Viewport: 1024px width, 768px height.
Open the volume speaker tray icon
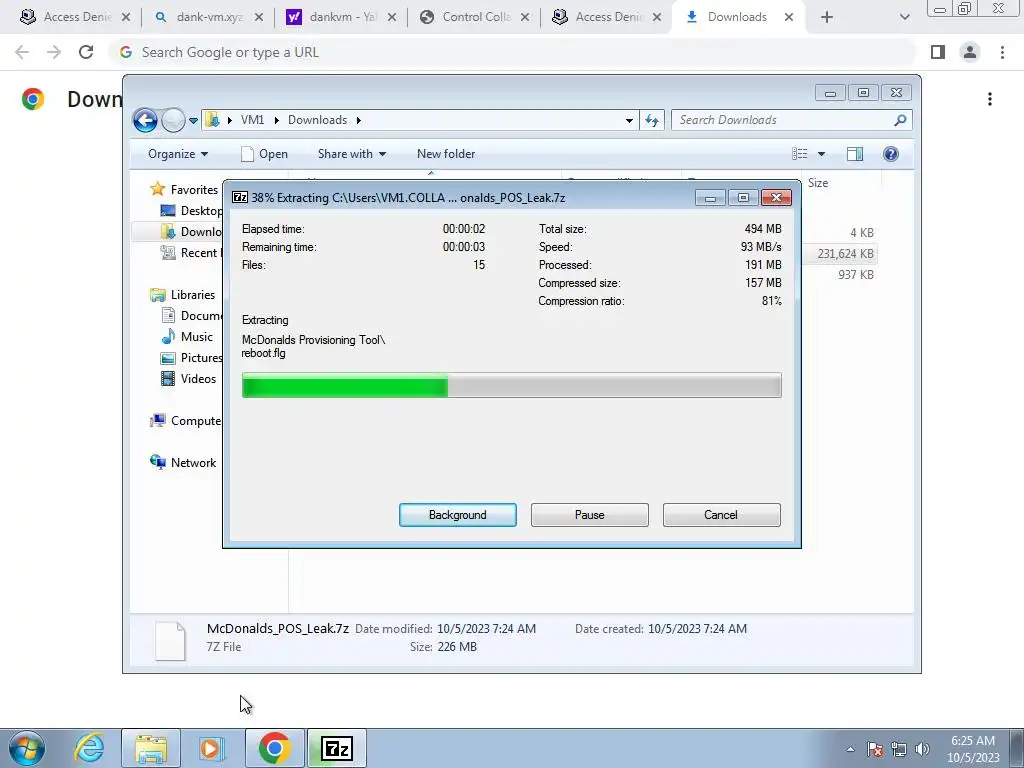point(922,749)
